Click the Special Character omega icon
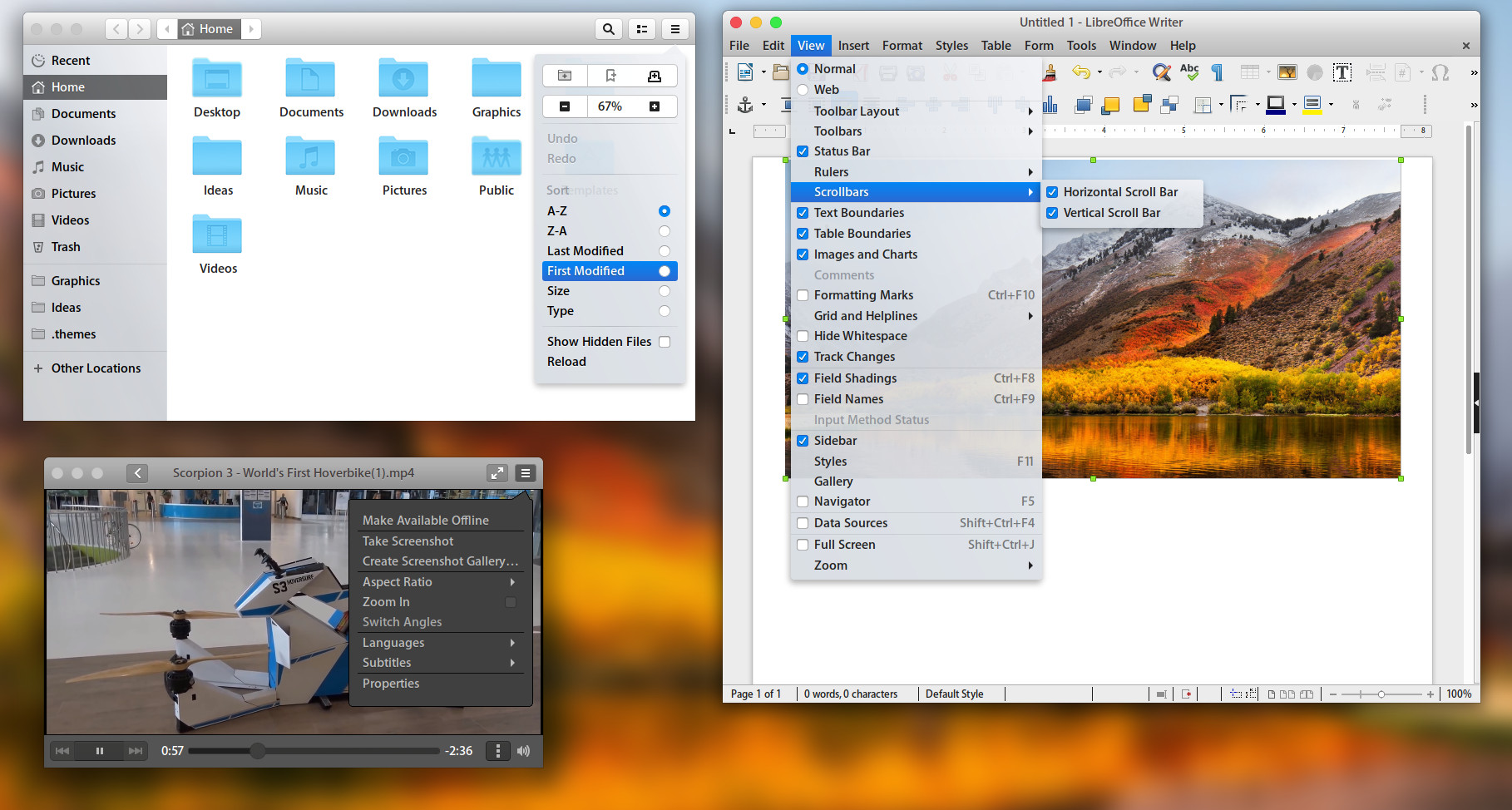 click(x=1440, y=72)
